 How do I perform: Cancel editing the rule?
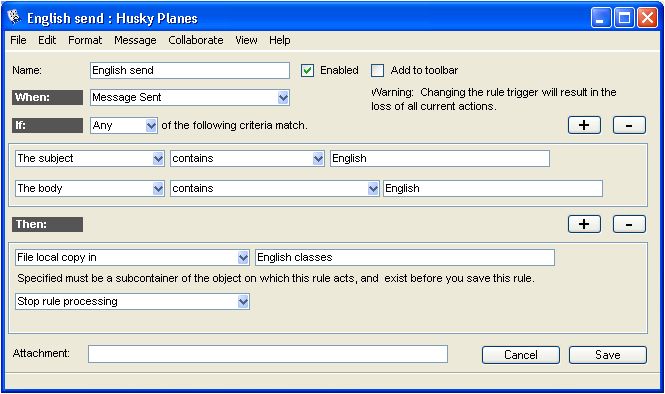pos(520,355)
